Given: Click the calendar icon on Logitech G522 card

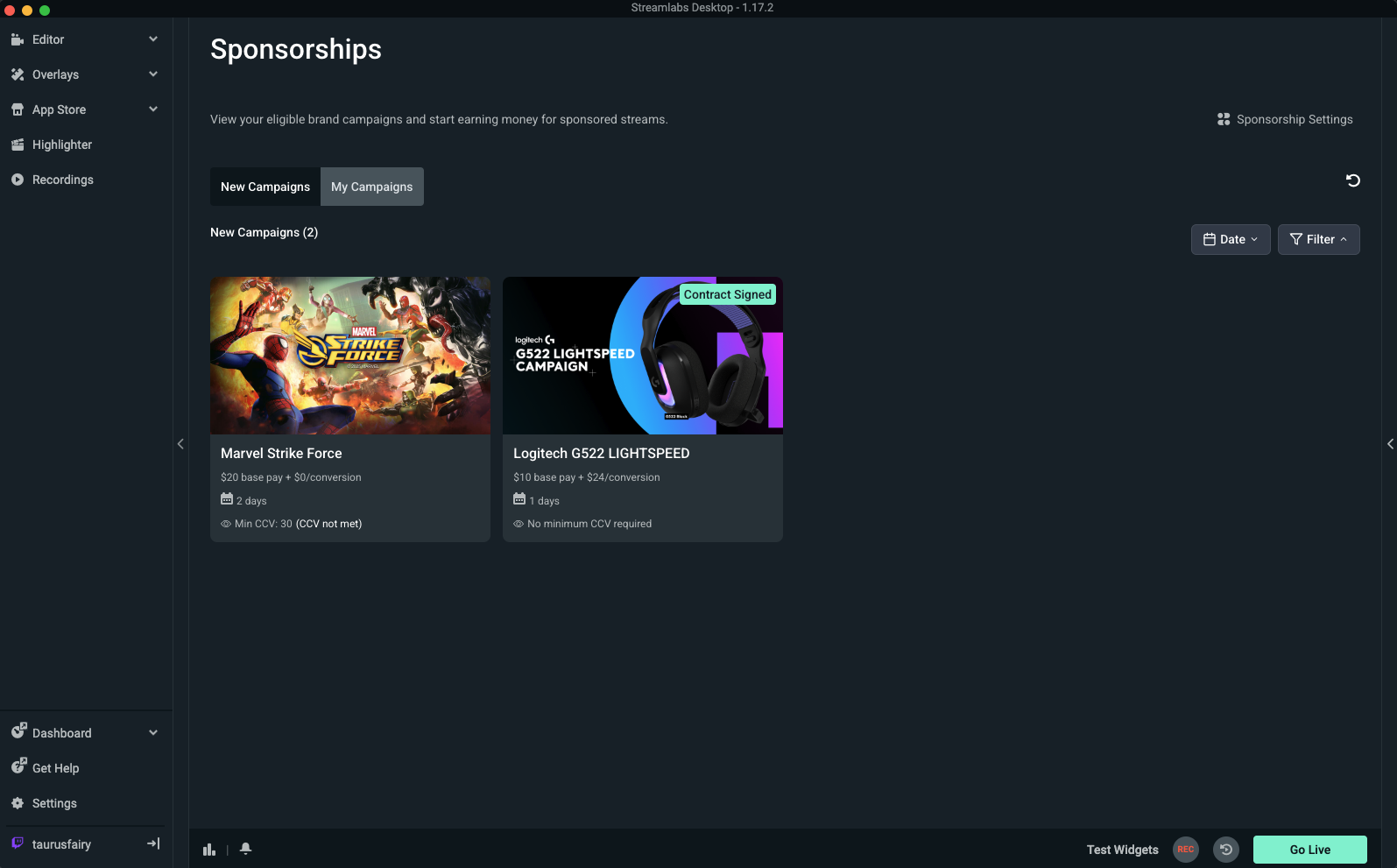Looking at the screenshot, I should click(519, 499).
